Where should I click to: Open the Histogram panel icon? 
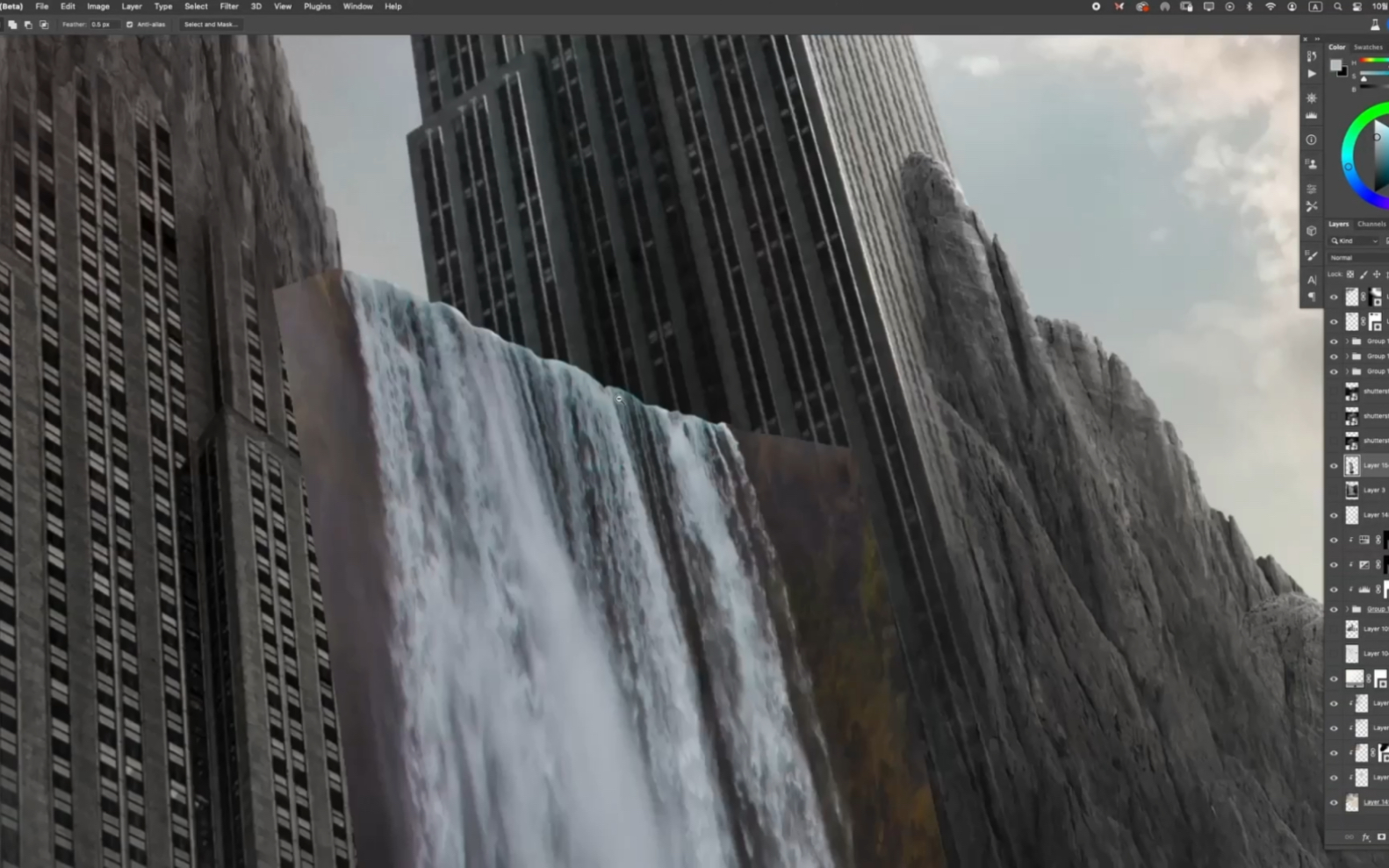click(1312, 116)
